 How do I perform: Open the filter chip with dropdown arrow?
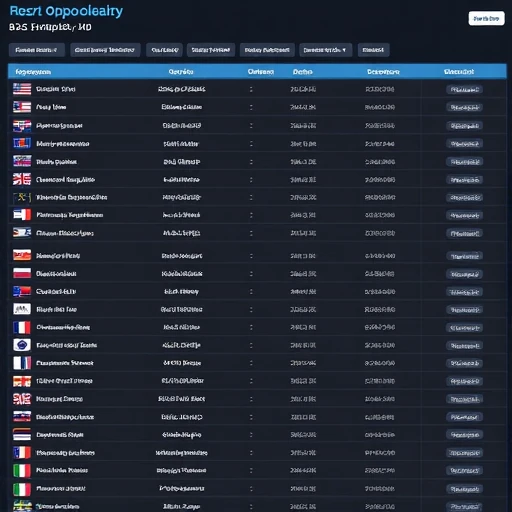pyautogui.click(x=325, y=50)
